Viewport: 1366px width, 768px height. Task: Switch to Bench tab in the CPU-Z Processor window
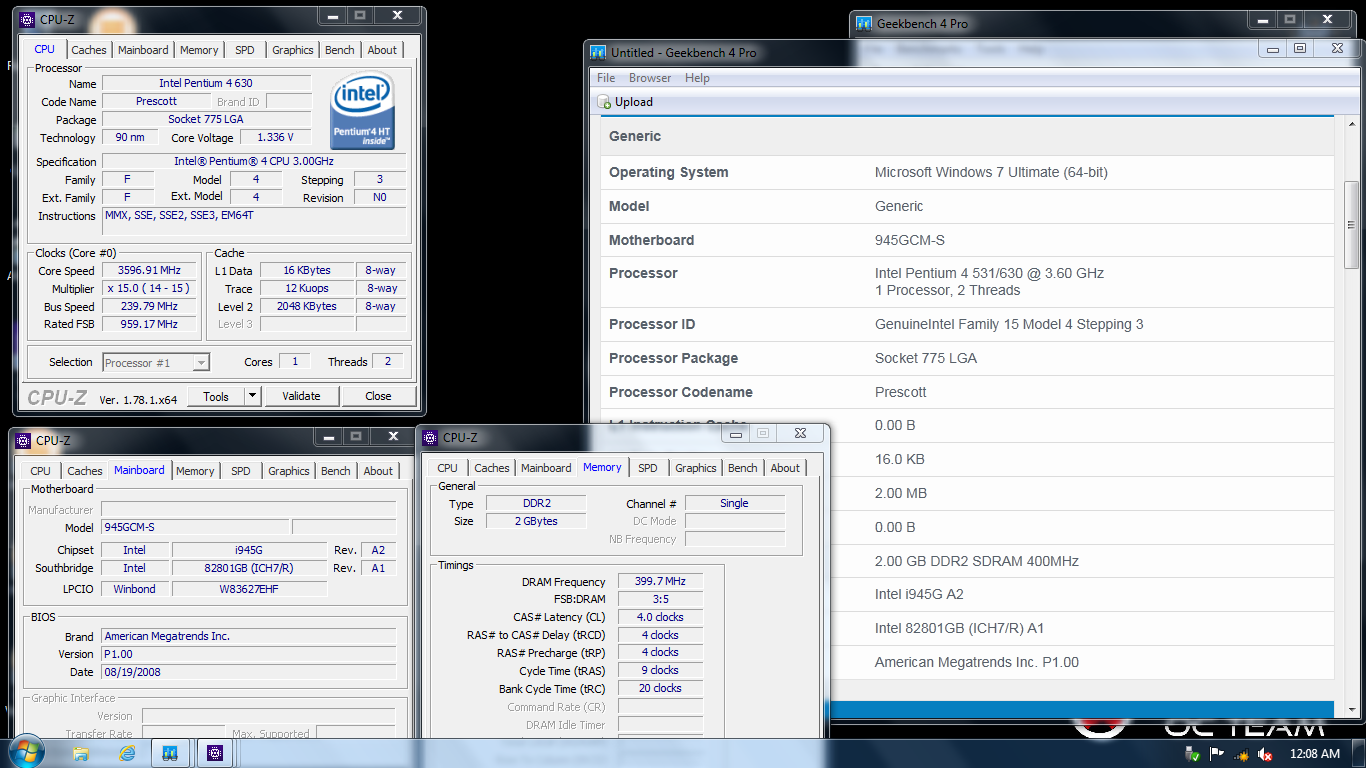pyautogui.click(x=340, y=50)
